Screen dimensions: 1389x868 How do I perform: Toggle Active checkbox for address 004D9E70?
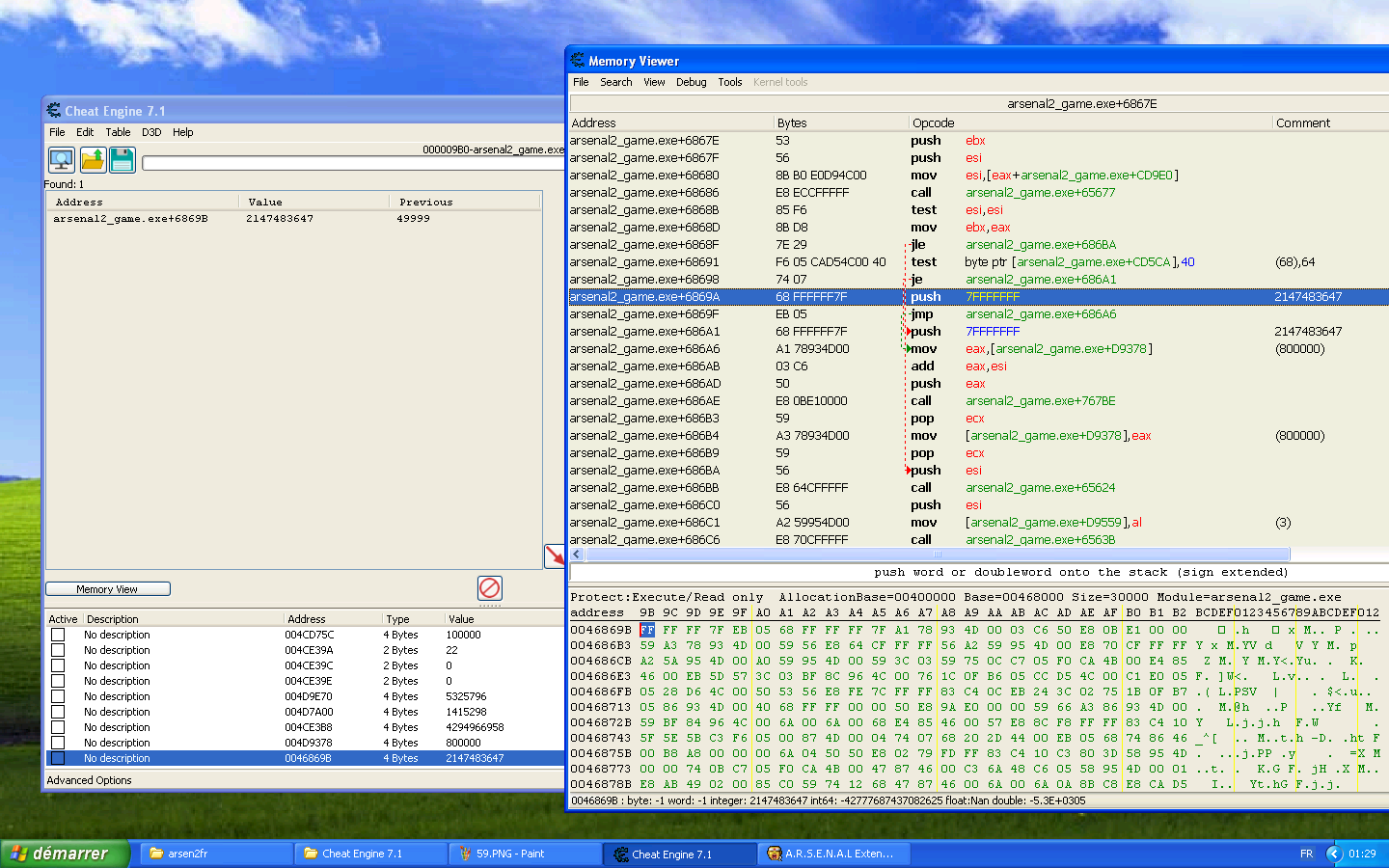(58, 696)
